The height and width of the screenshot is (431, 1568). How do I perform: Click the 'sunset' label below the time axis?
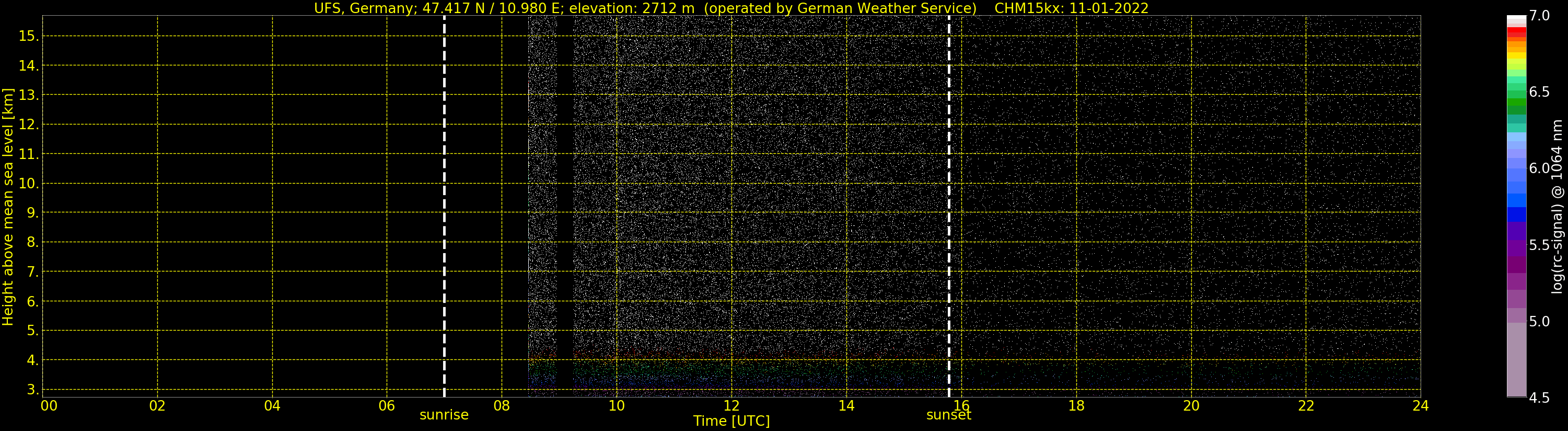pos(948,415)
